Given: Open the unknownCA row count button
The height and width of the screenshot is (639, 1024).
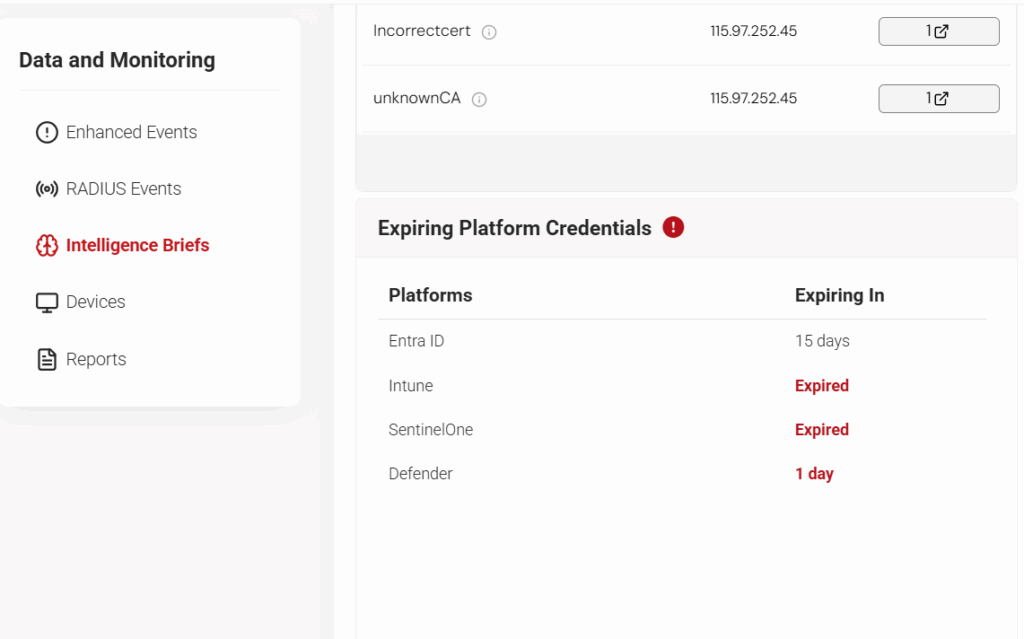Looking at the screenshot, I should [x=938, y=98].
